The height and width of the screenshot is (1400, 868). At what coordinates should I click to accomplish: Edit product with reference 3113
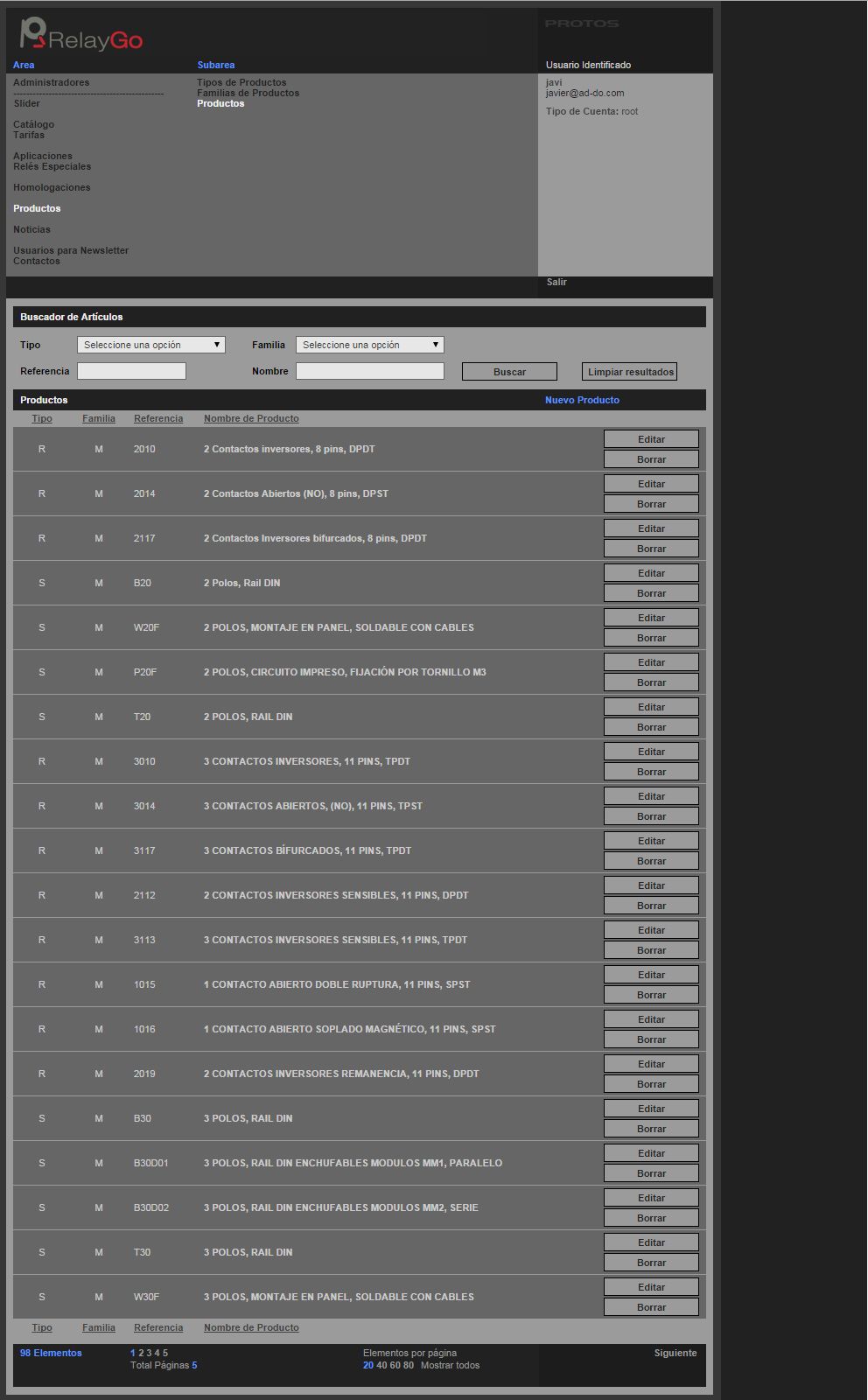pos(651,930)
